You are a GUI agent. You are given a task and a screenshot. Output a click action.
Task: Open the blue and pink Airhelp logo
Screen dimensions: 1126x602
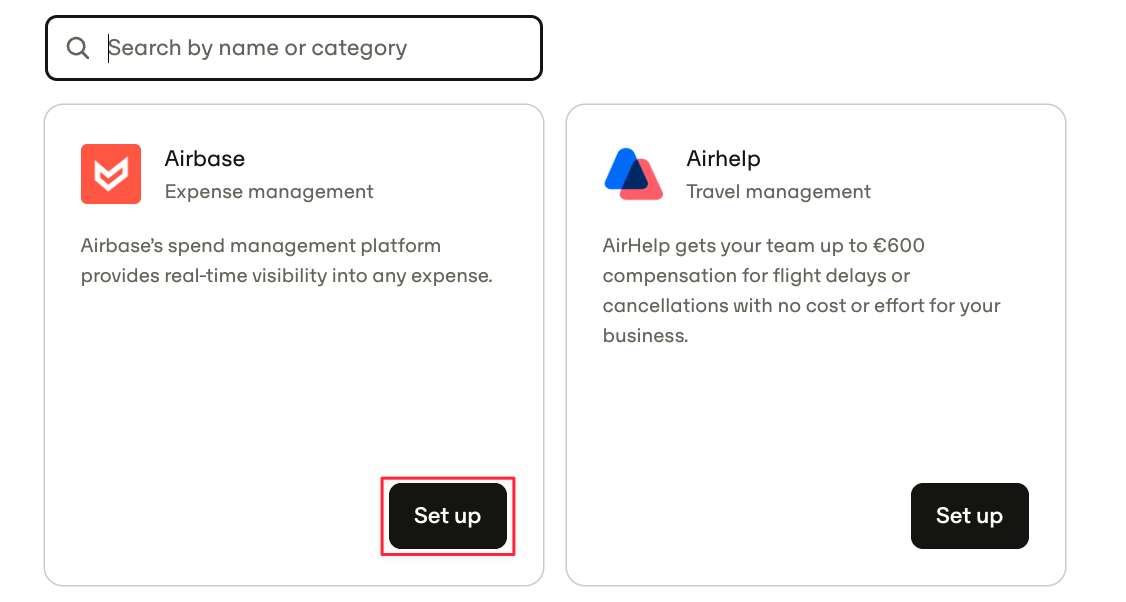633,174
